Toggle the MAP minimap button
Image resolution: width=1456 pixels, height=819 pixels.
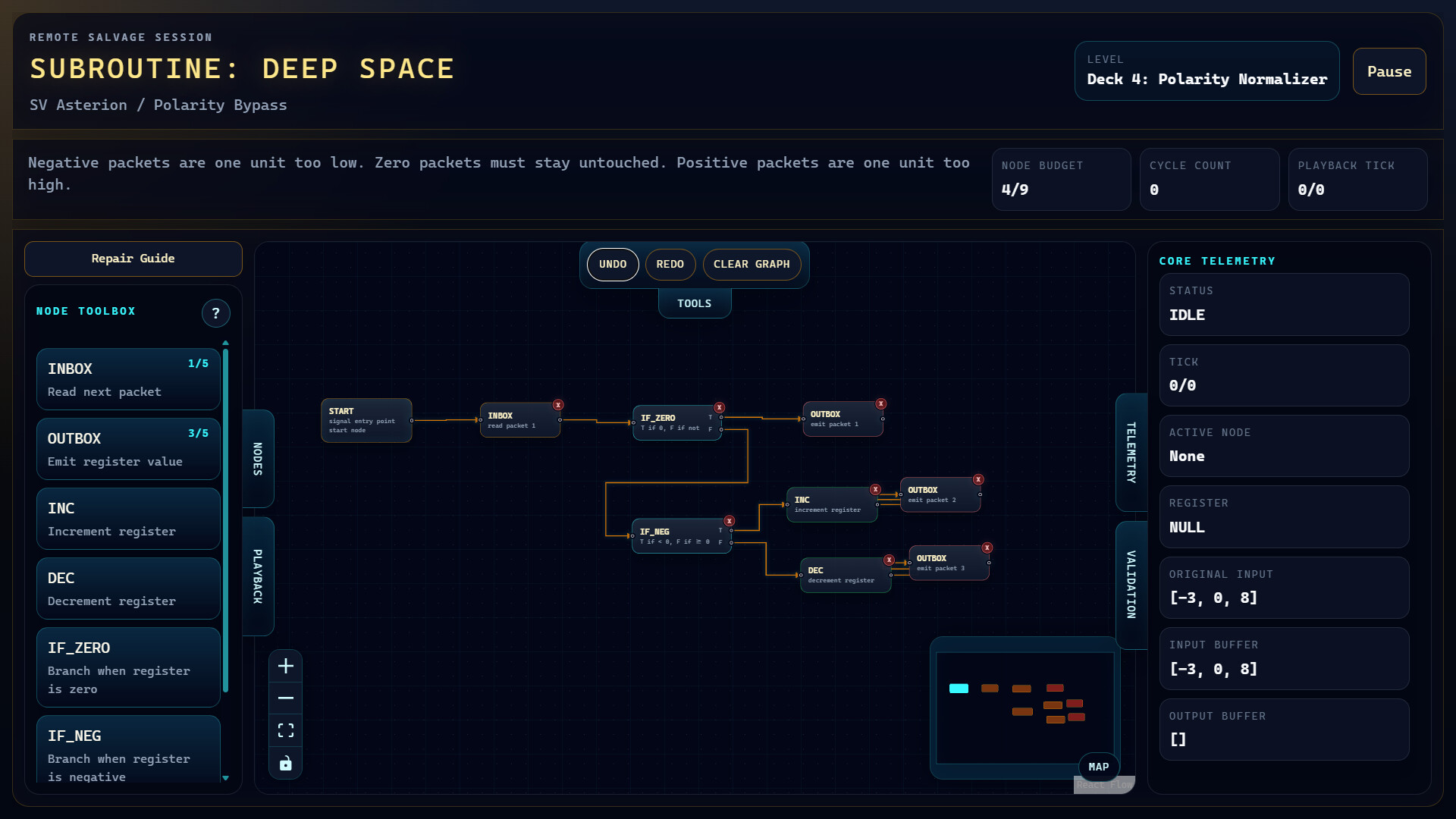coord(1099,767)
